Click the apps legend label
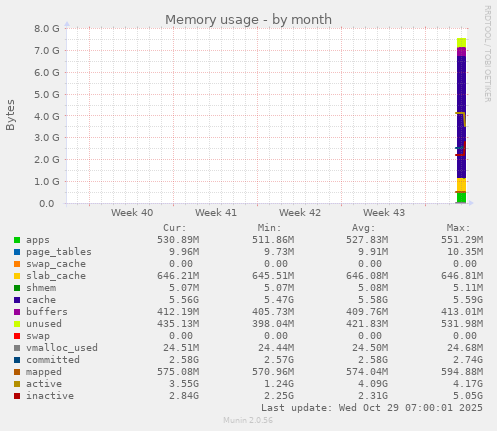497x431 pixels. 38,240
